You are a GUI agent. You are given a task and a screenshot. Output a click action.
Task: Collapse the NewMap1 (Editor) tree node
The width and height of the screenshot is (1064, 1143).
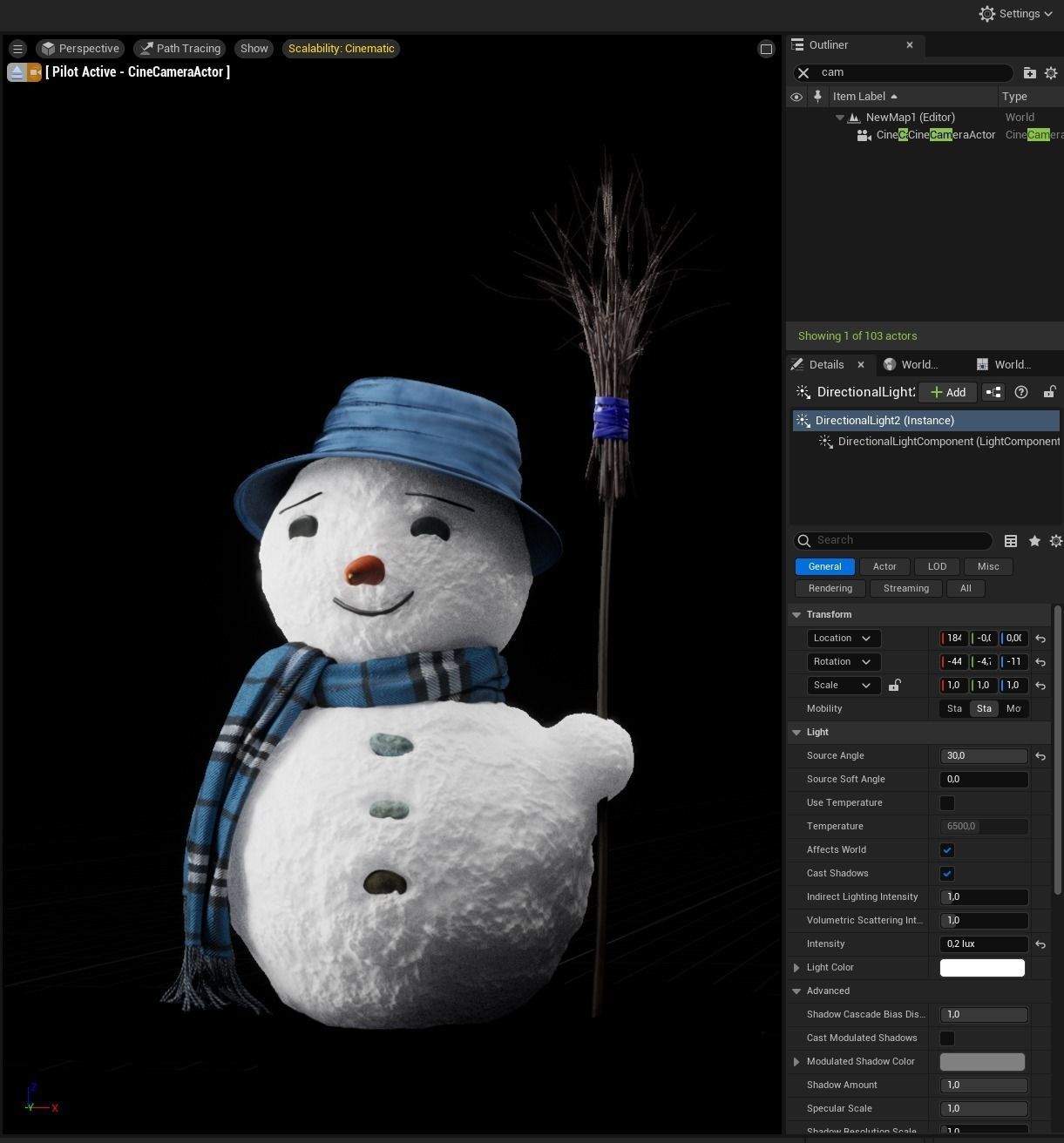pyautogui.click(x=840, y=118)
